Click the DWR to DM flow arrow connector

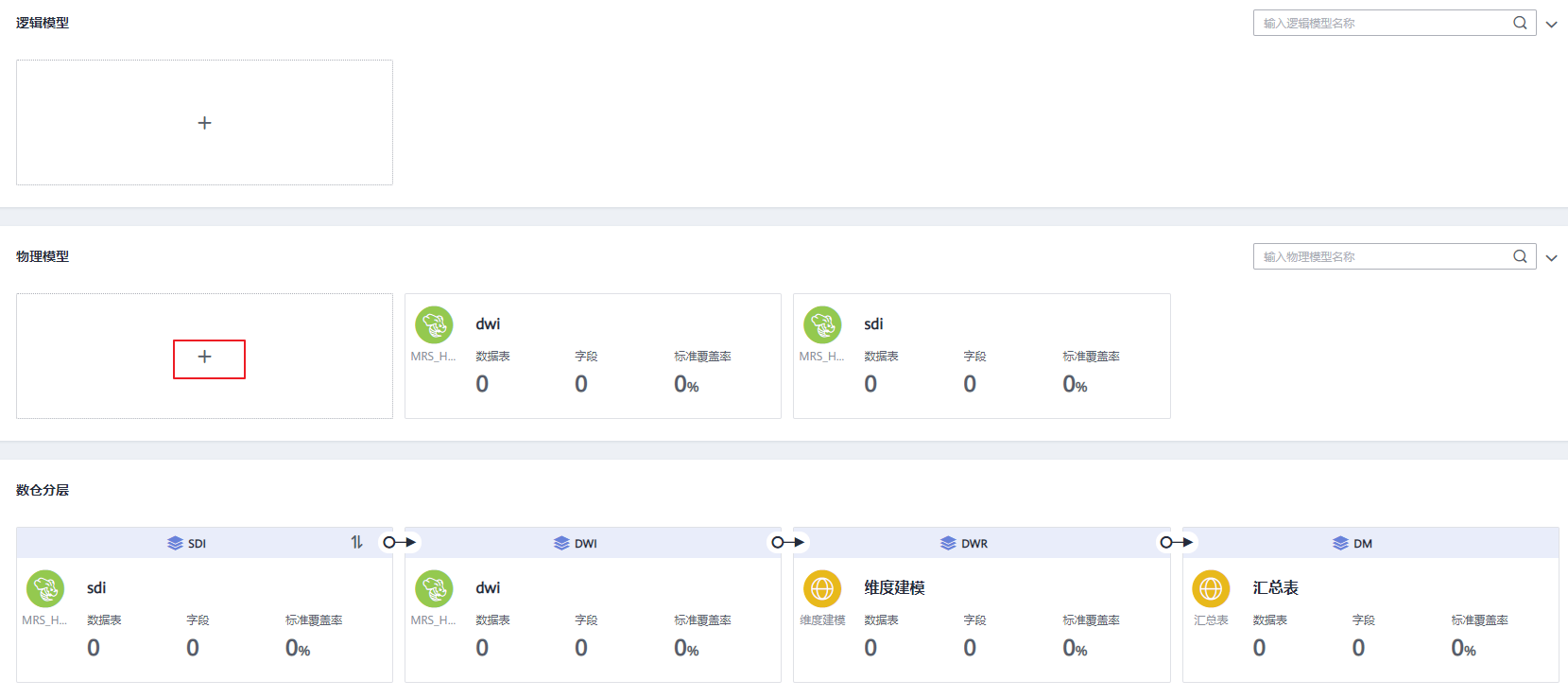click(1176, 542)
